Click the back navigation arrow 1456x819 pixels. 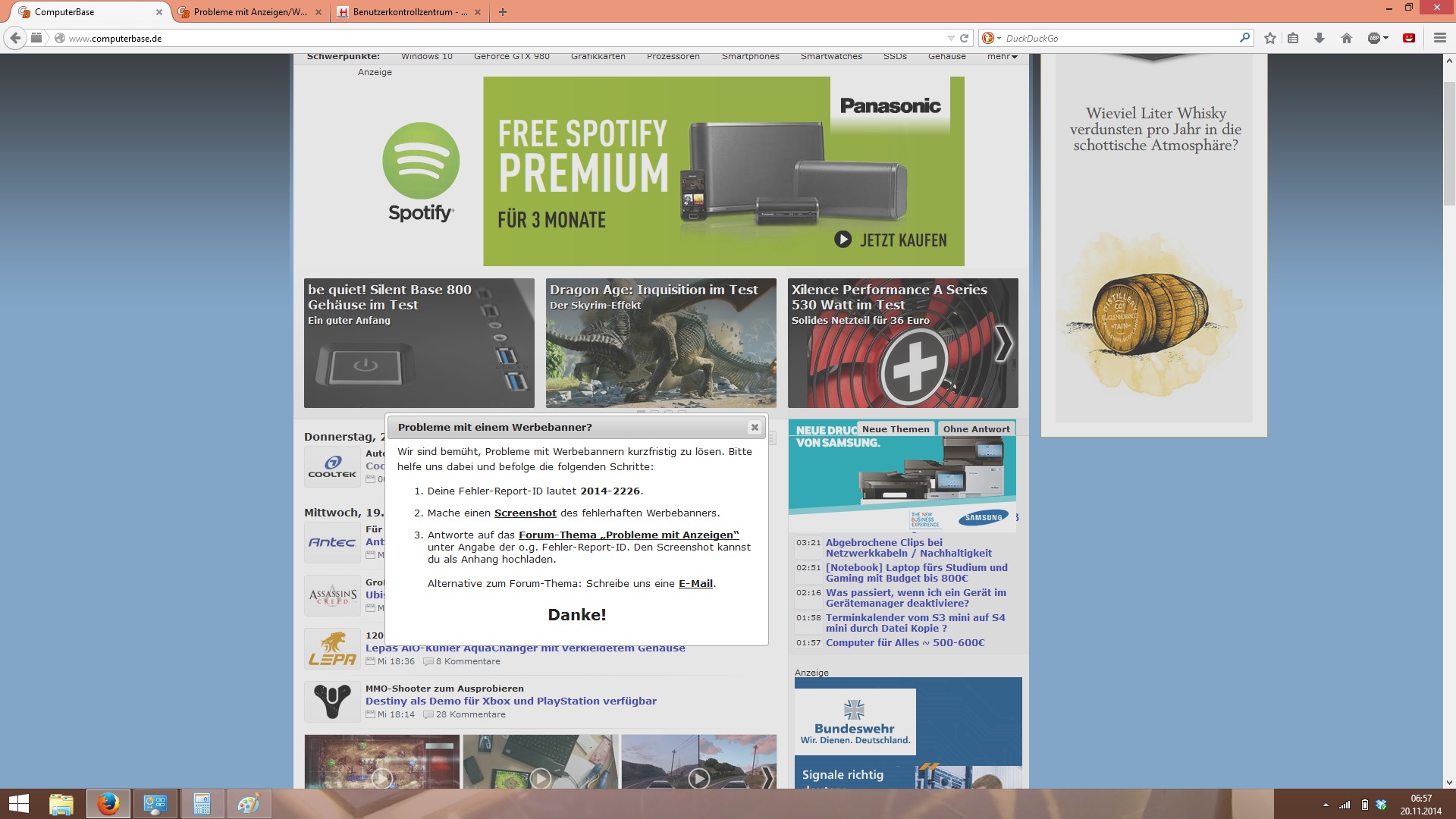pyautogui.click(x=15, y=38)
